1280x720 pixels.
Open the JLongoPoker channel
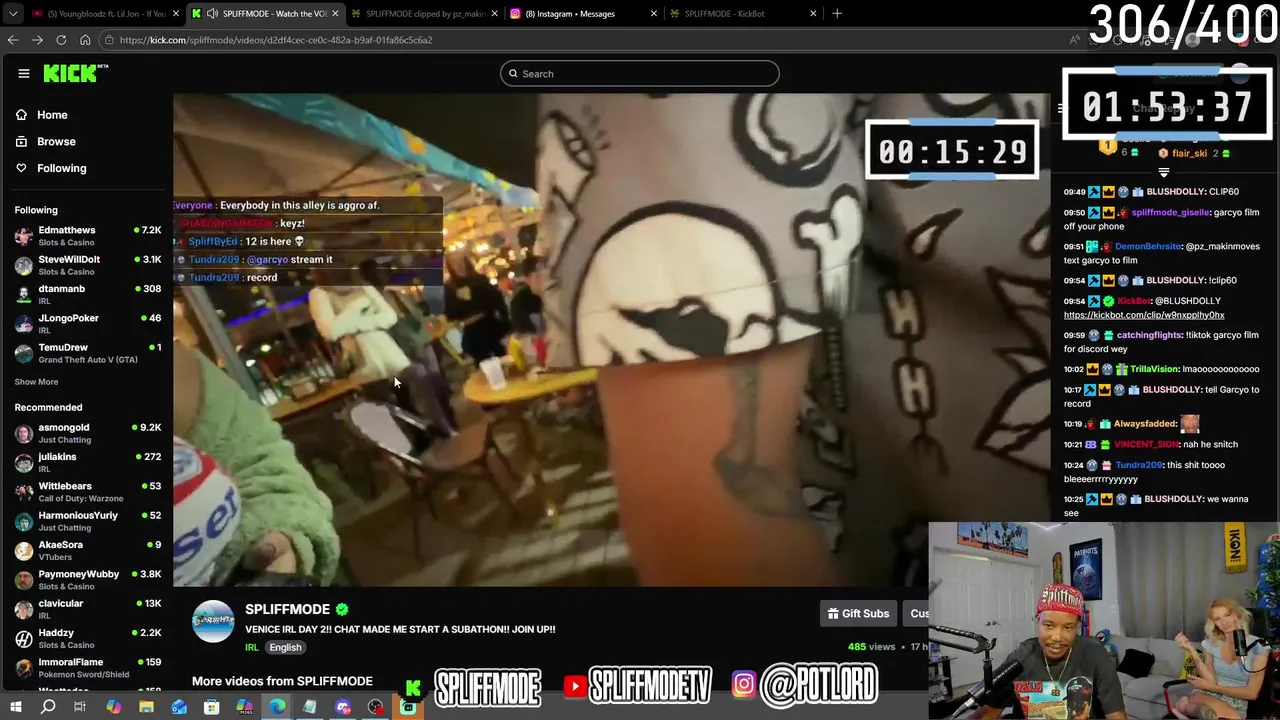[x=88, y=323]
